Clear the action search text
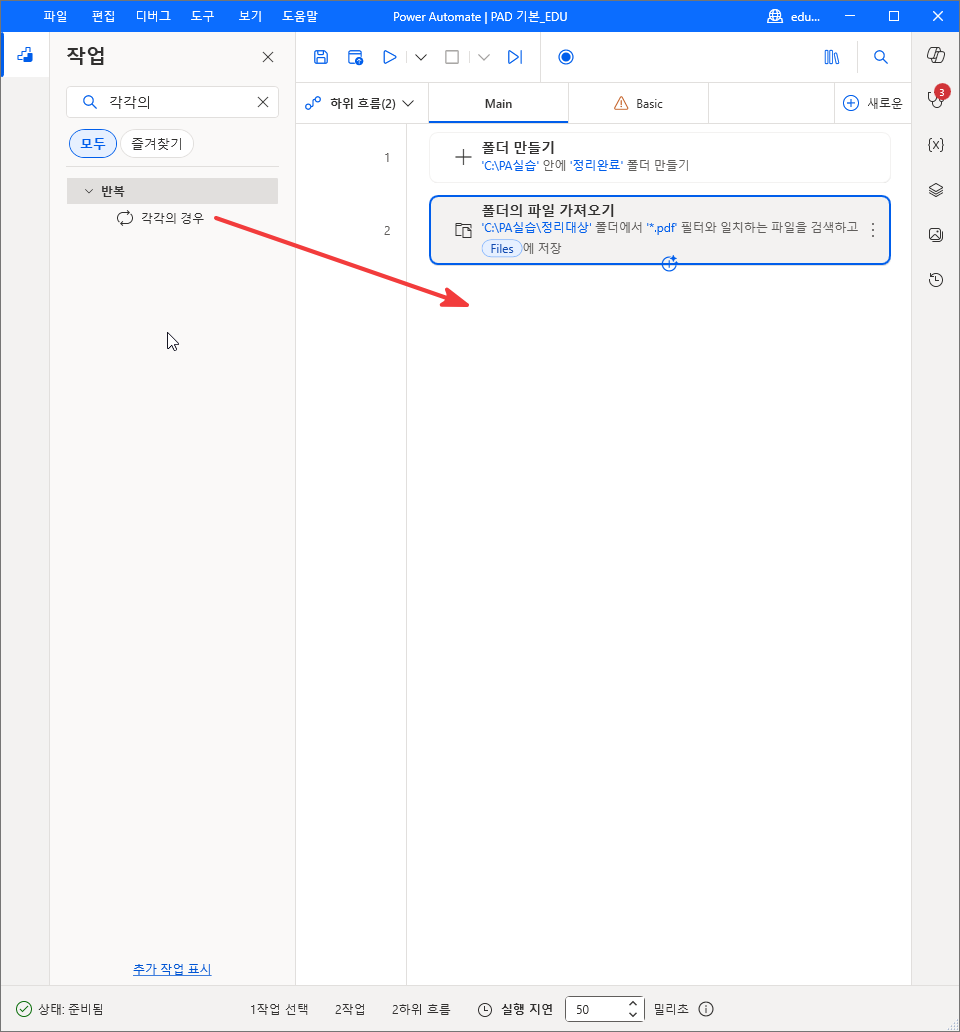Screen dimensions: 960x1032 263,102
